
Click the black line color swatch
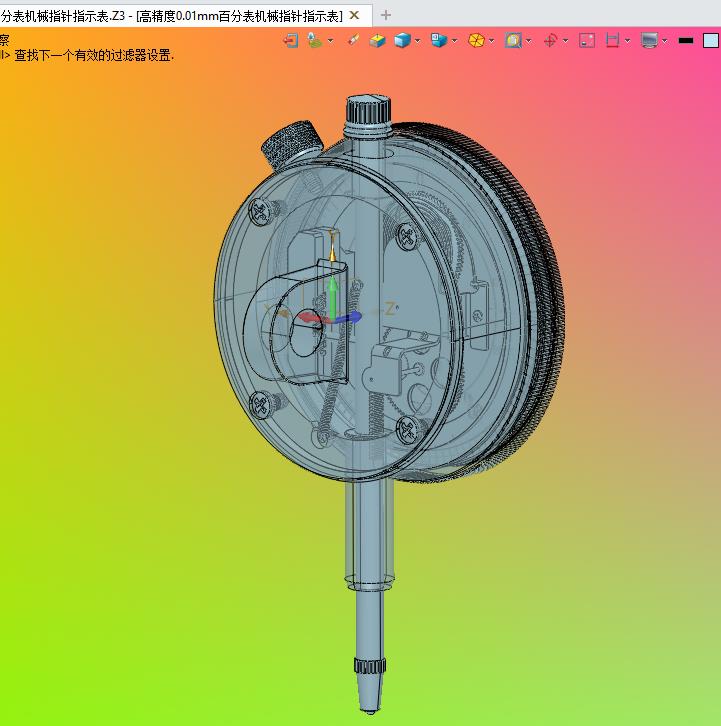click(686, 41)
